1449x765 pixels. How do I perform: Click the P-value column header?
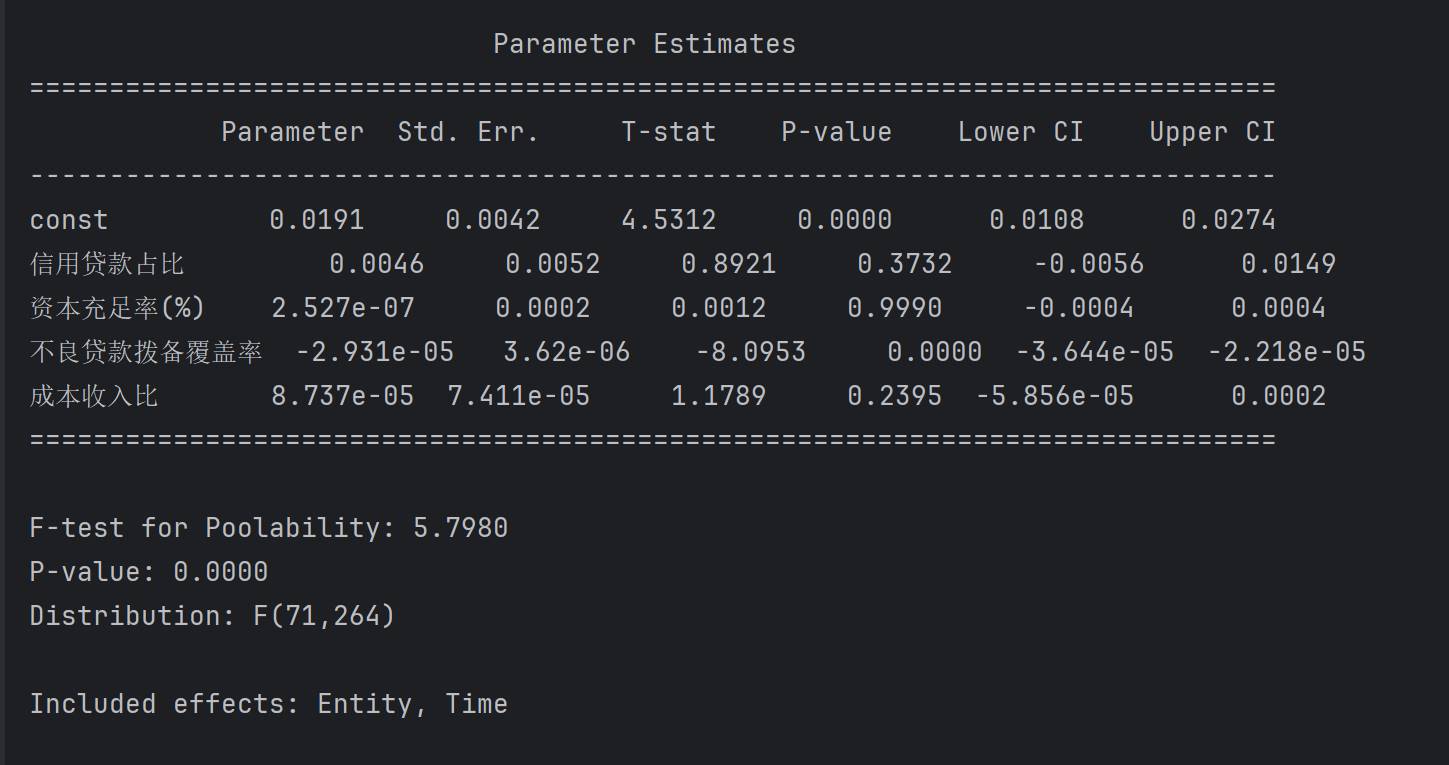coord(836,132)
